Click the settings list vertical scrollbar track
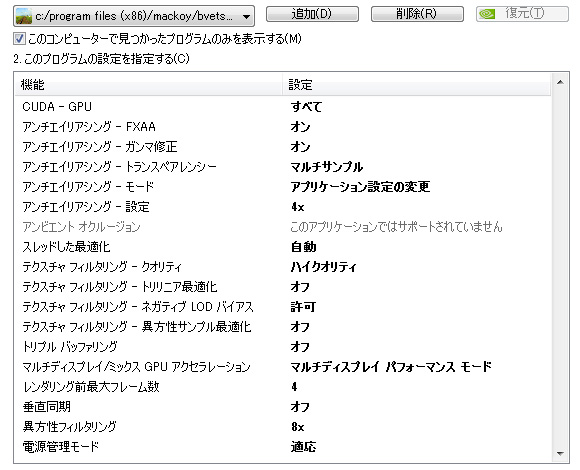 click(x=560, y=268)
